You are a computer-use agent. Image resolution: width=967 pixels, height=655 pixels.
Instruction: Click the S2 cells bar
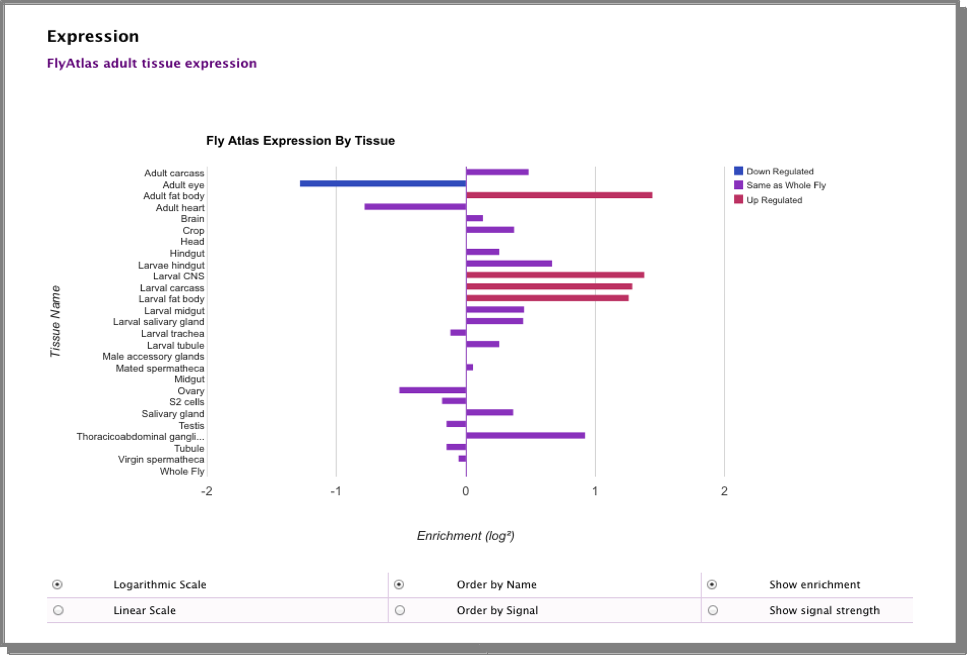pos(454,401)
